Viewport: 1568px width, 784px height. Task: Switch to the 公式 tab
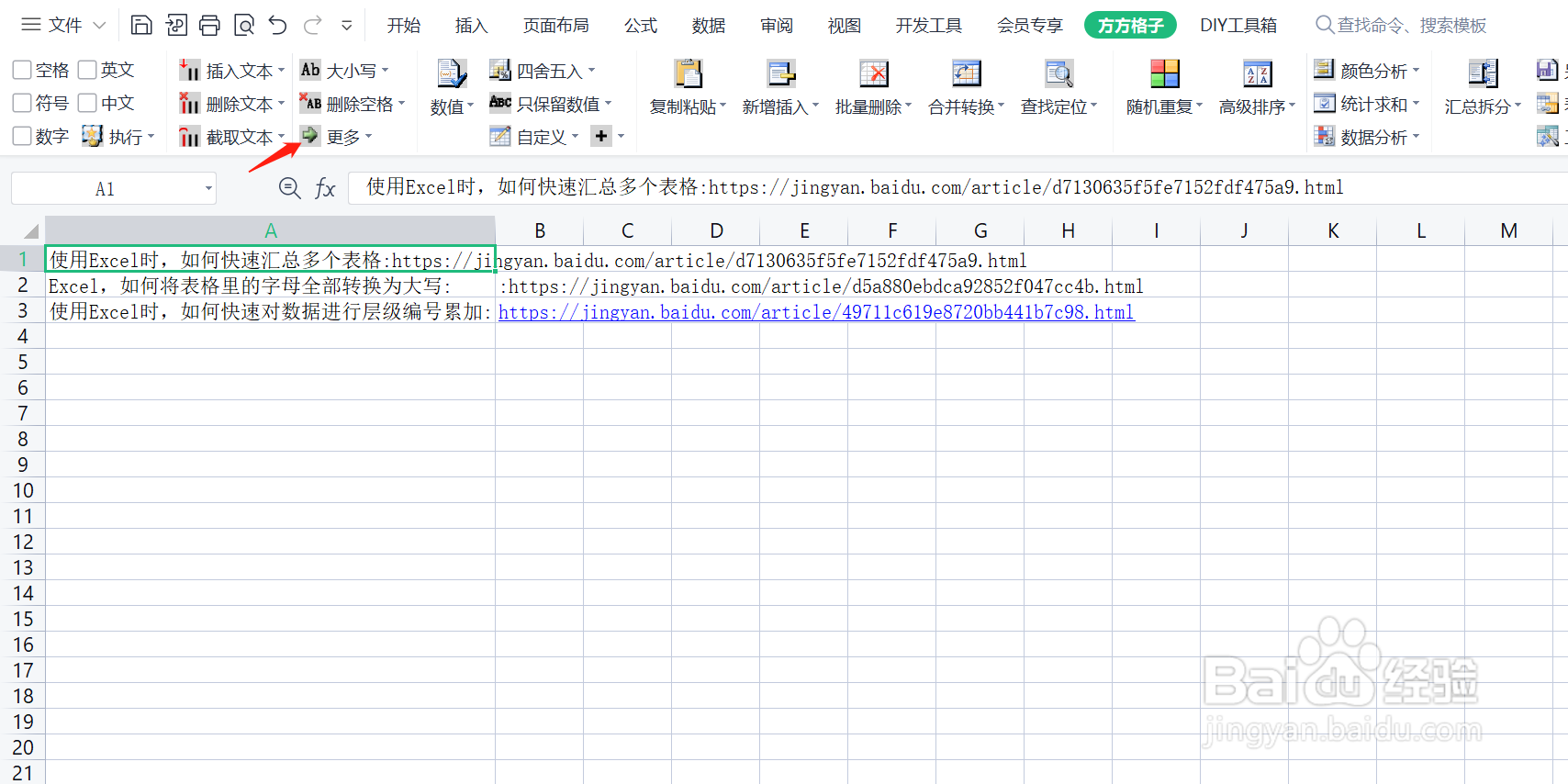tap(641, 26)
